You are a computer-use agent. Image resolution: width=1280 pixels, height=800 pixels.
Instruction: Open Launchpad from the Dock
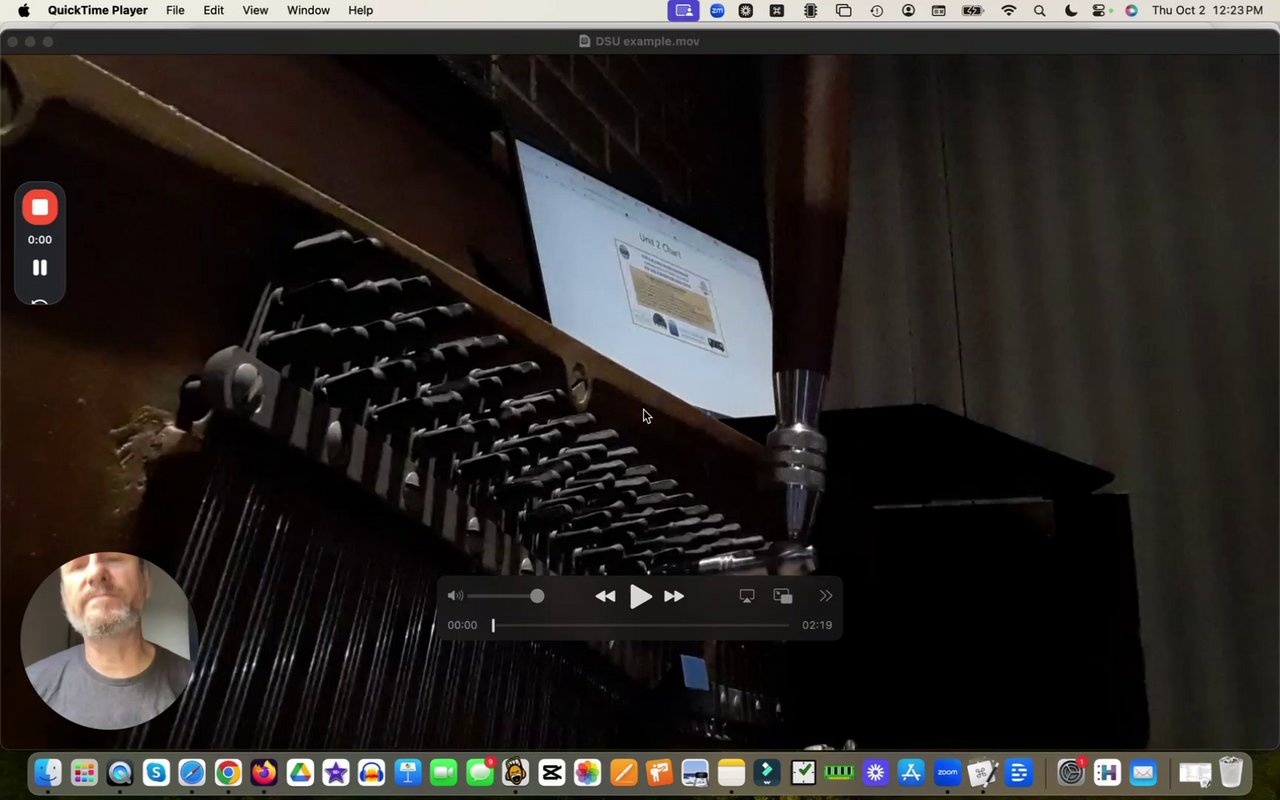(x=84, y=772)
